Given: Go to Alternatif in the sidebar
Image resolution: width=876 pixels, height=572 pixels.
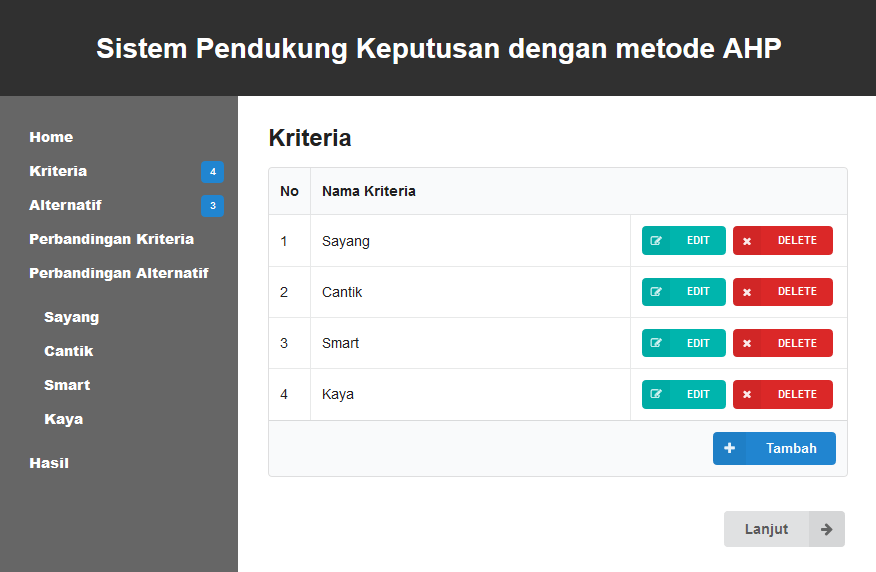Looking at the screenshot, I should pyautogui.click(x=65, y=205).
